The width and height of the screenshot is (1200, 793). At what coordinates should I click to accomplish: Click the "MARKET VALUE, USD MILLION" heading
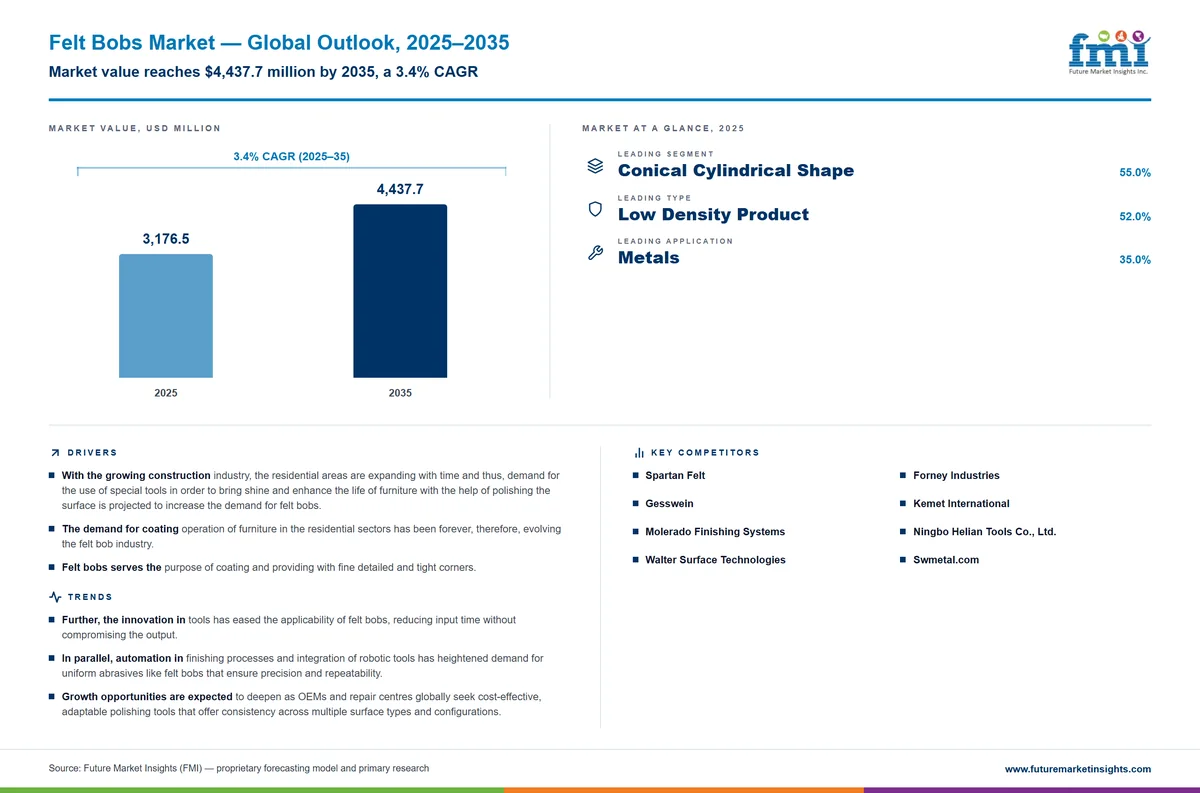135,129
